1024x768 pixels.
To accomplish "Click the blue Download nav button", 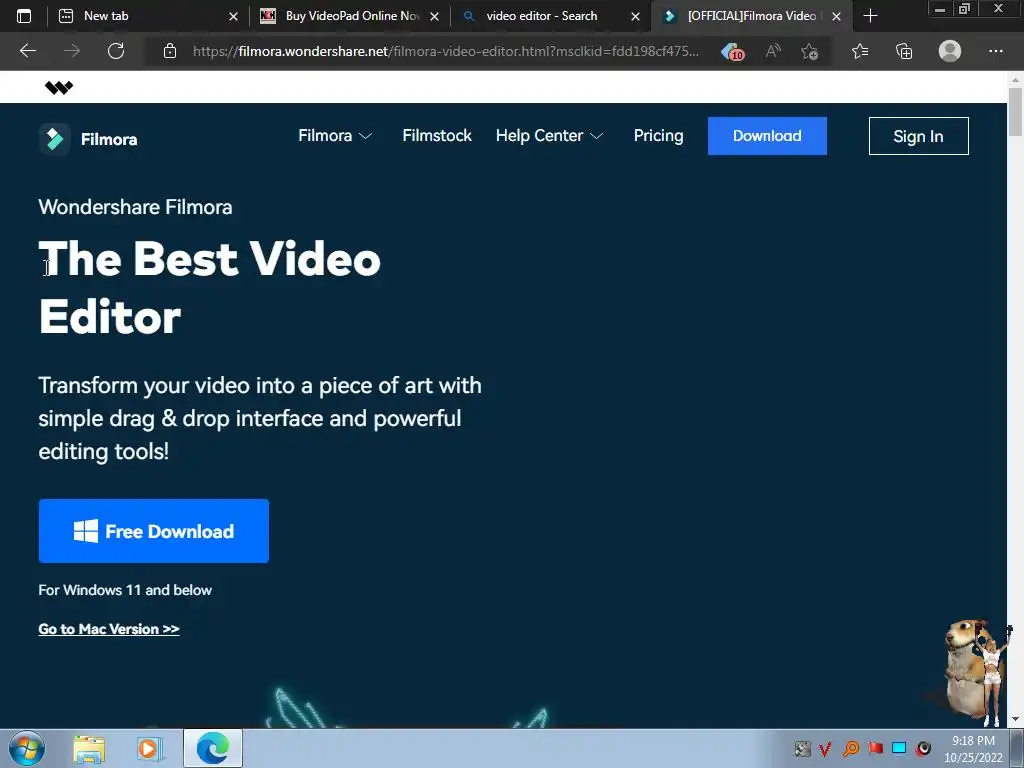I will [767, 136].
